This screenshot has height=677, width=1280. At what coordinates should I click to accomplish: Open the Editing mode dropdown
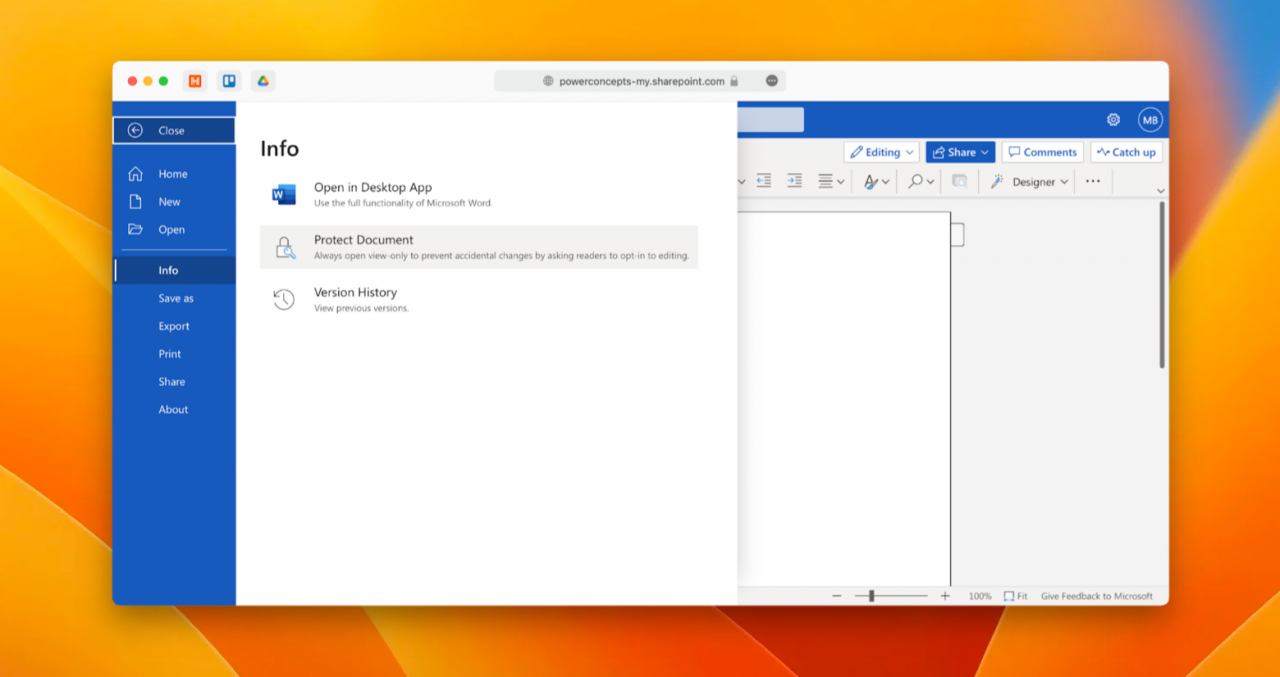point(882,152)
